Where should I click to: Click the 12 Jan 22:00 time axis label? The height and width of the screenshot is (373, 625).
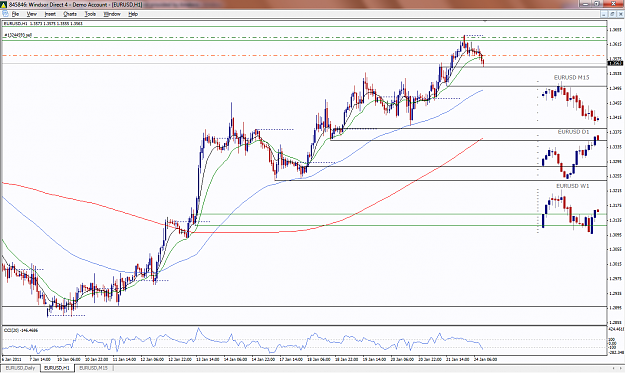pyautogui.click(x=180, y=359)
